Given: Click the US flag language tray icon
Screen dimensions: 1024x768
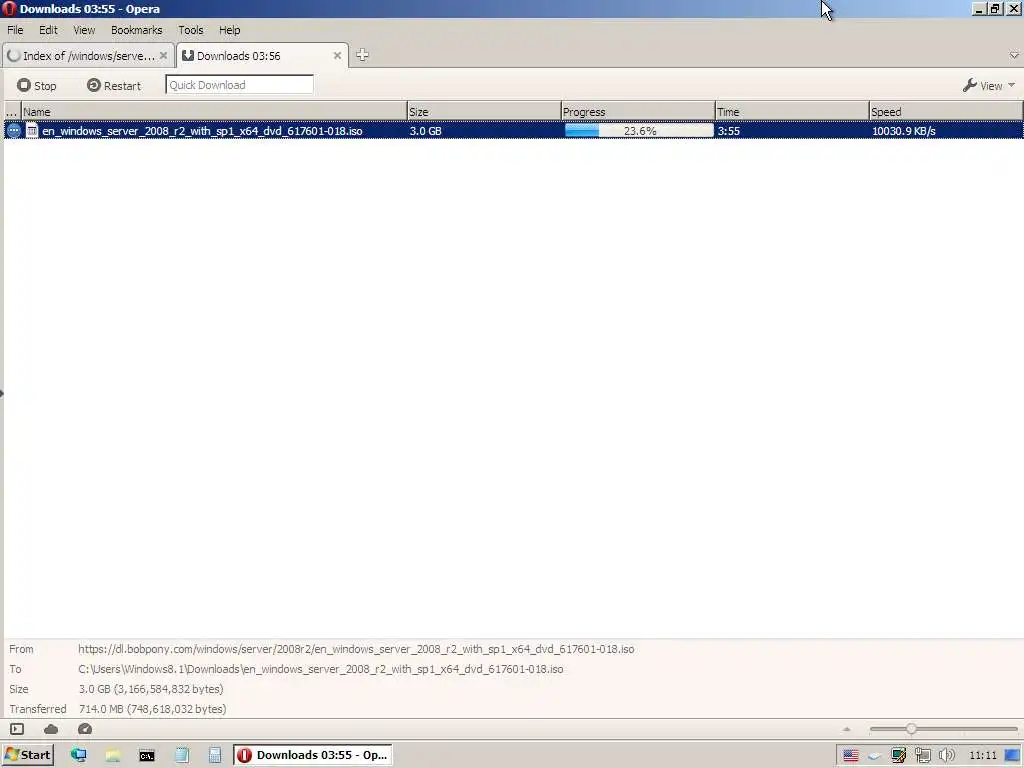Looking at the screenshot, I should coord(850,756).
